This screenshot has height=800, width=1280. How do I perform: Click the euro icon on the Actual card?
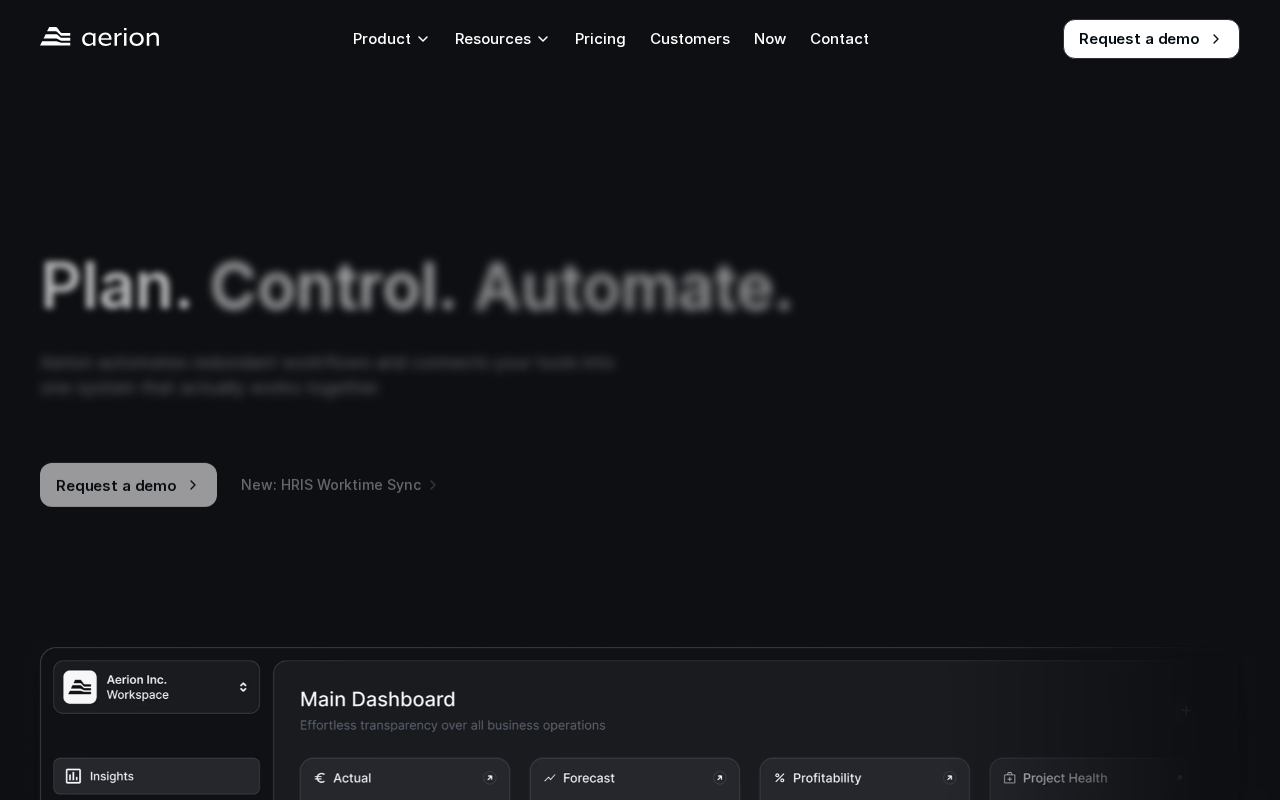pos(320,778)
